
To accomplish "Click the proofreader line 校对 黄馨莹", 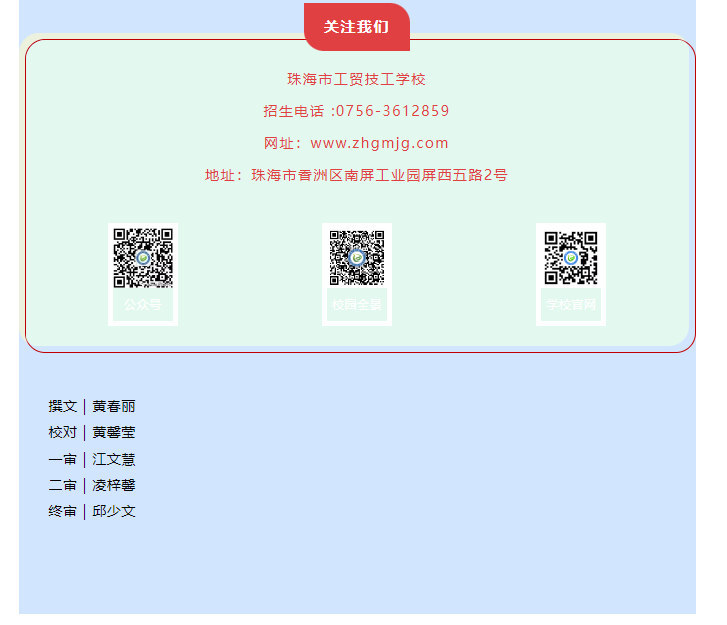I will click(92, 433).
